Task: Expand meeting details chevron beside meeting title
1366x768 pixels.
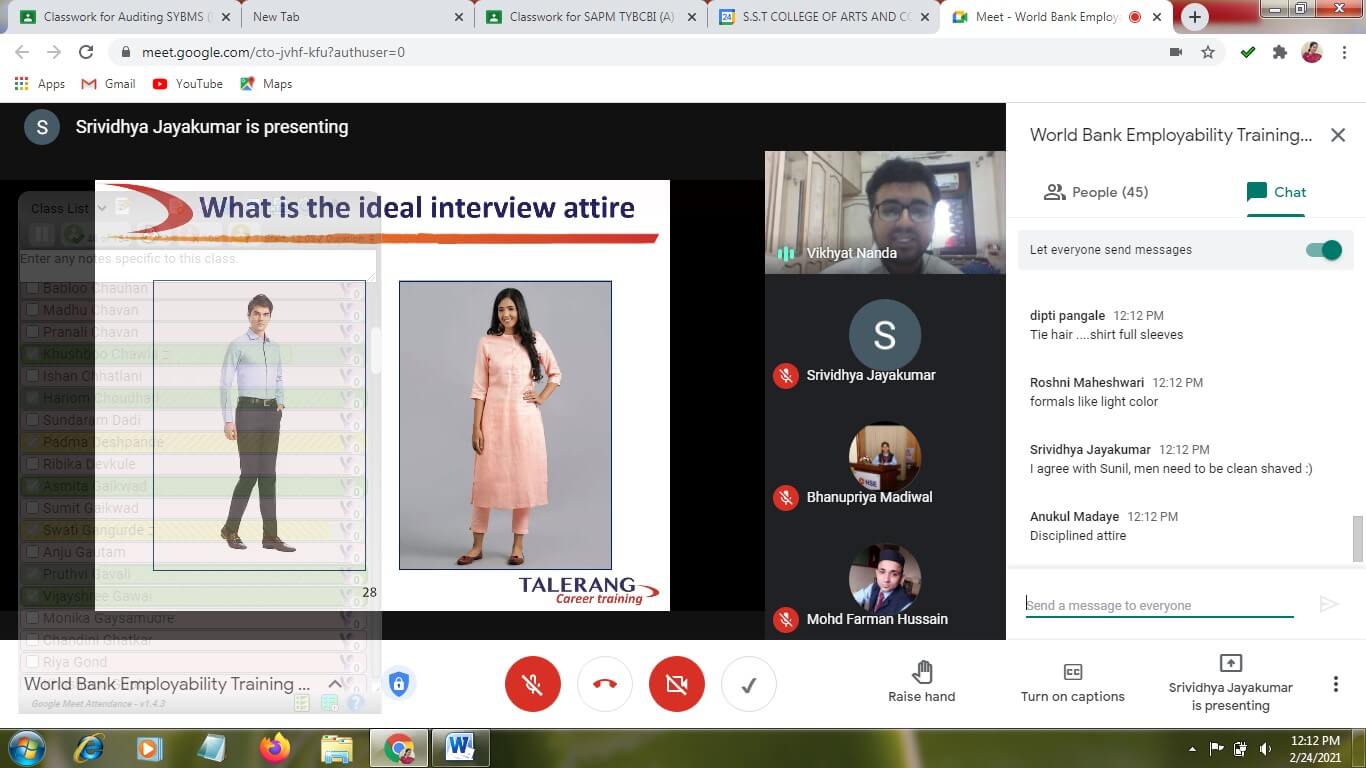Action: pos(335,684)
